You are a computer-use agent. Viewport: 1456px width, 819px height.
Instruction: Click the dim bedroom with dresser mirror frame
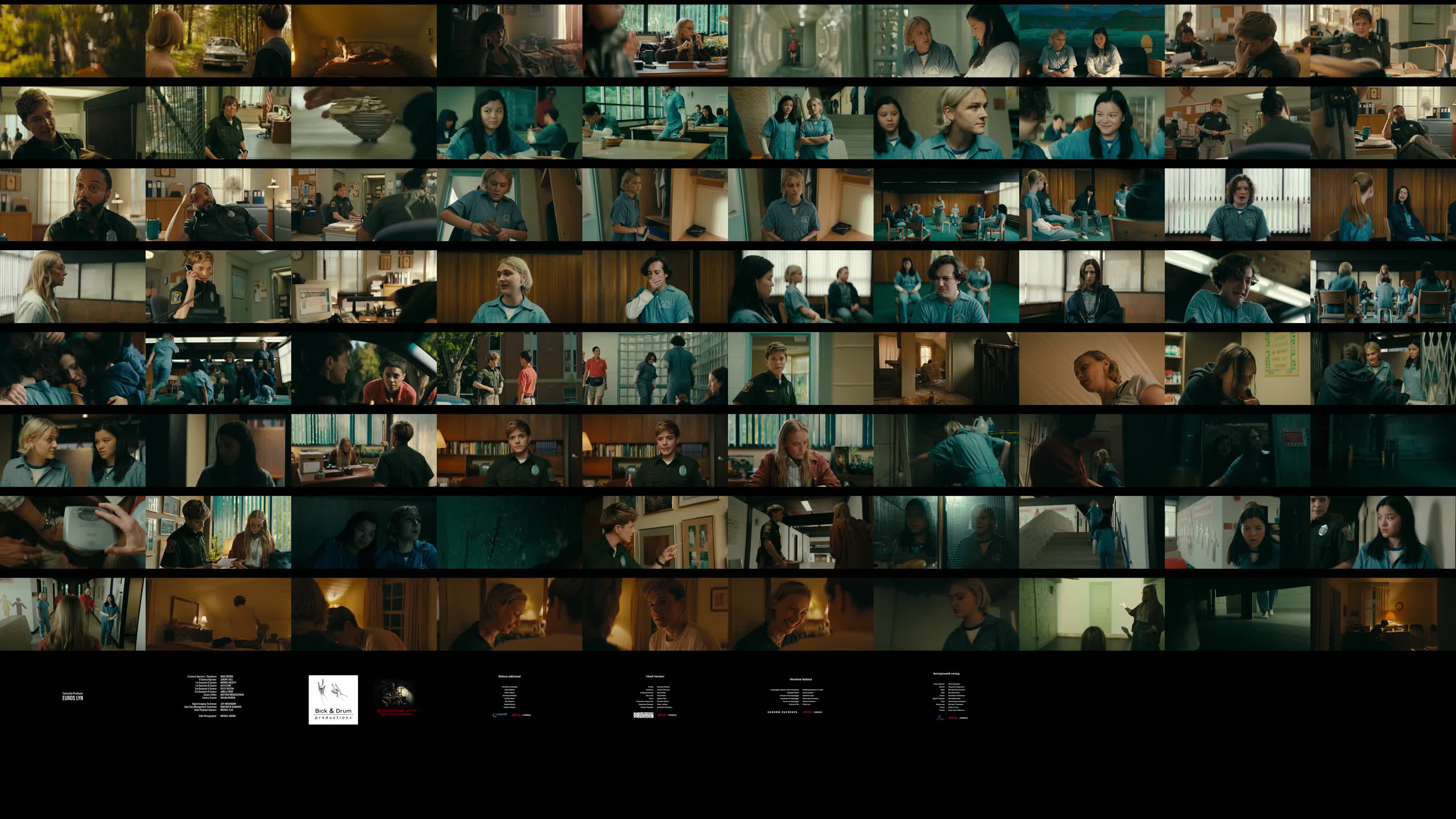pyautogui.click(x=218, y=614)
